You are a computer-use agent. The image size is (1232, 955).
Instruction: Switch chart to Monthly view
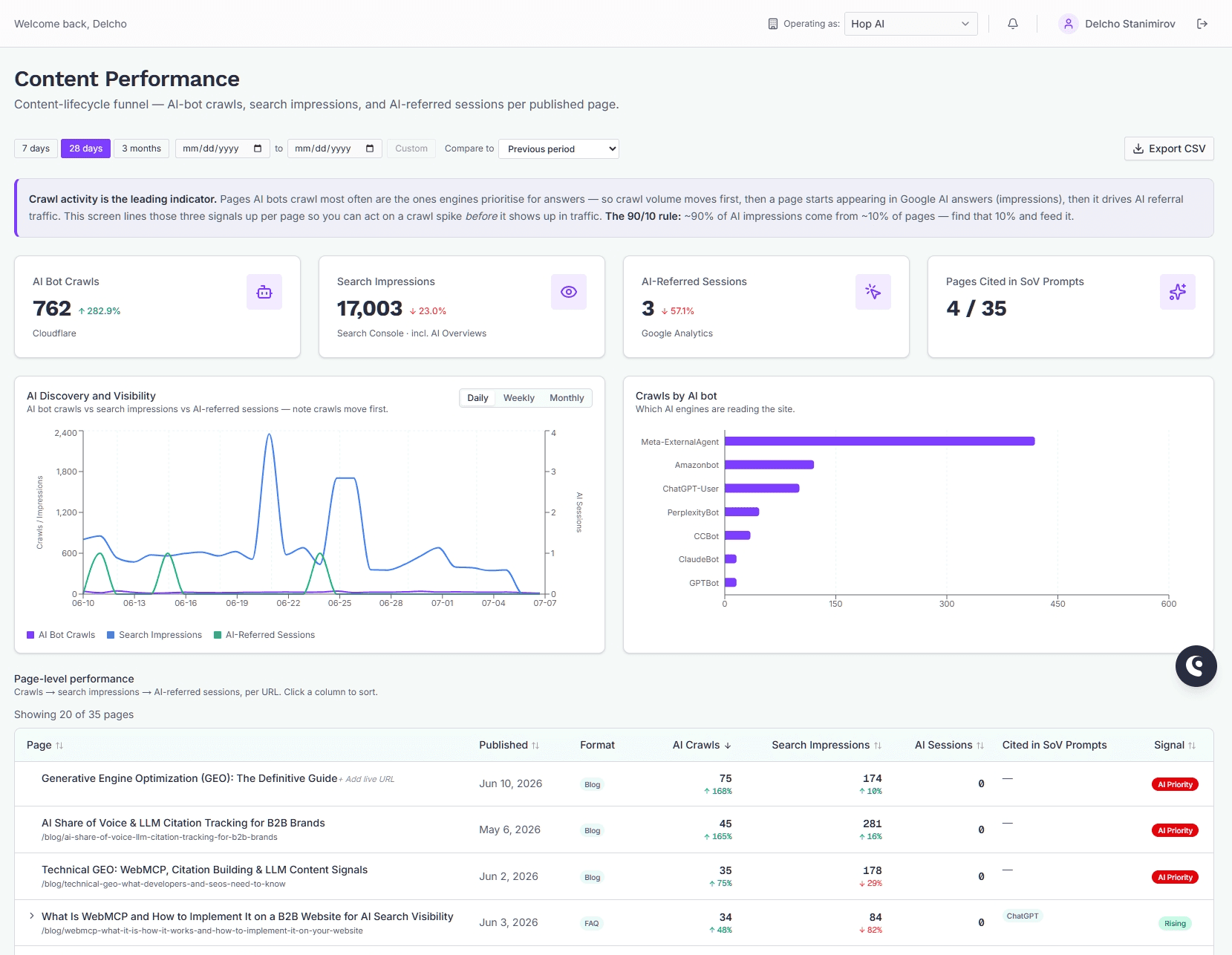coord(567,398)
